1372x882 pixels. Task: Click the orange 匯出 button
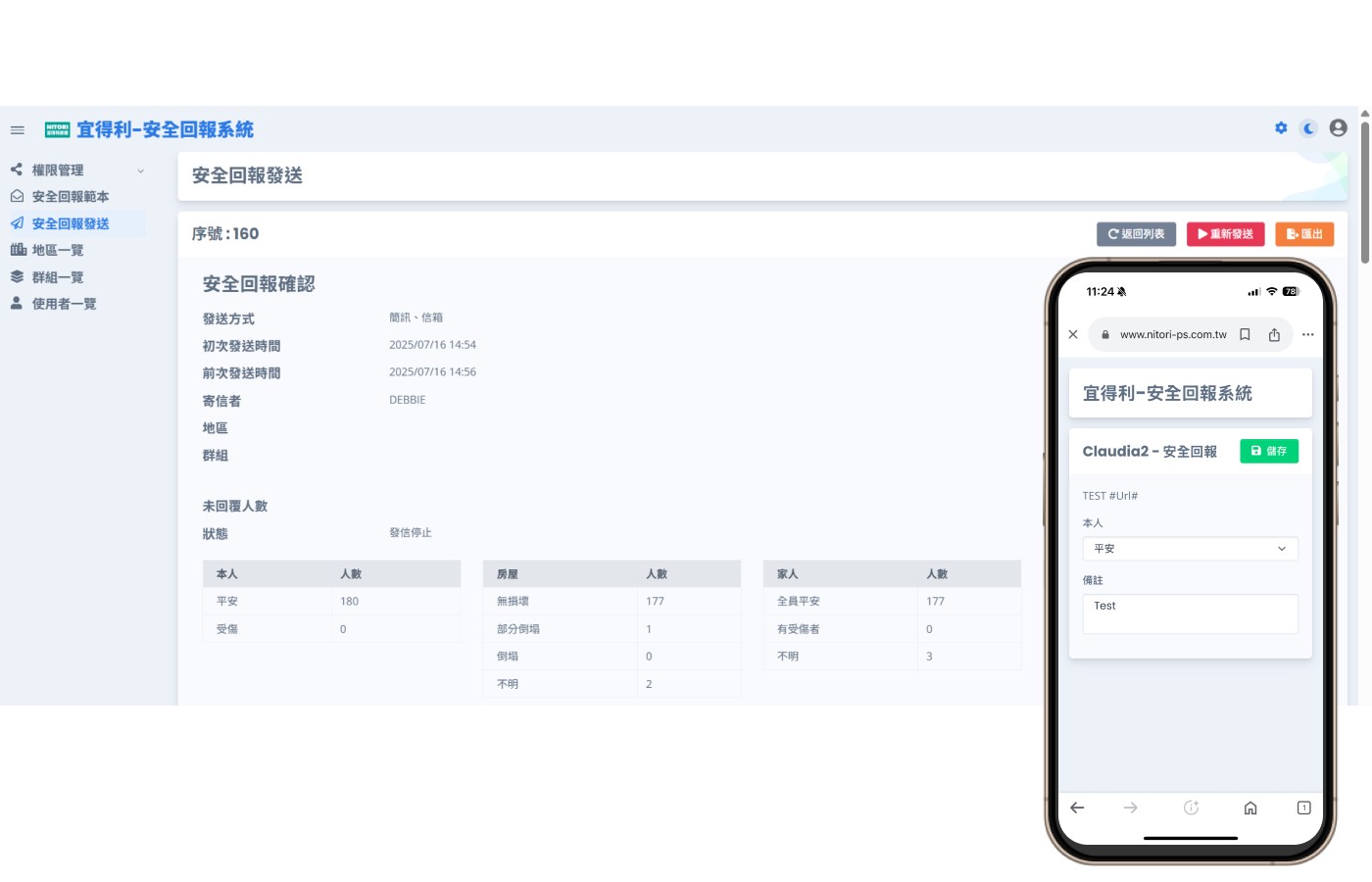tap(1304, 234)
